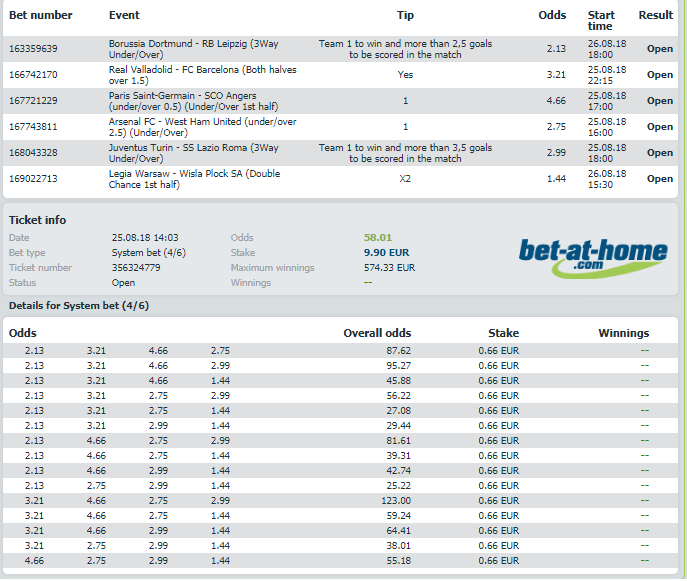Click overall odds 29.44
687x581 pixels.
pos(398,425)
